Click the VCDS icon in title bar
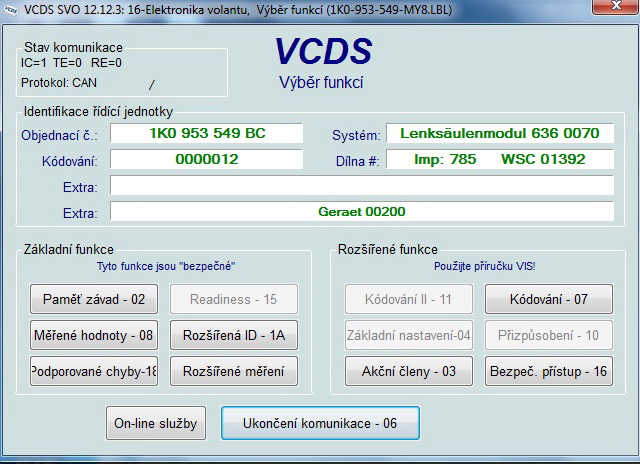The height and width of the screenshot is (464, 640). point(12,9)
